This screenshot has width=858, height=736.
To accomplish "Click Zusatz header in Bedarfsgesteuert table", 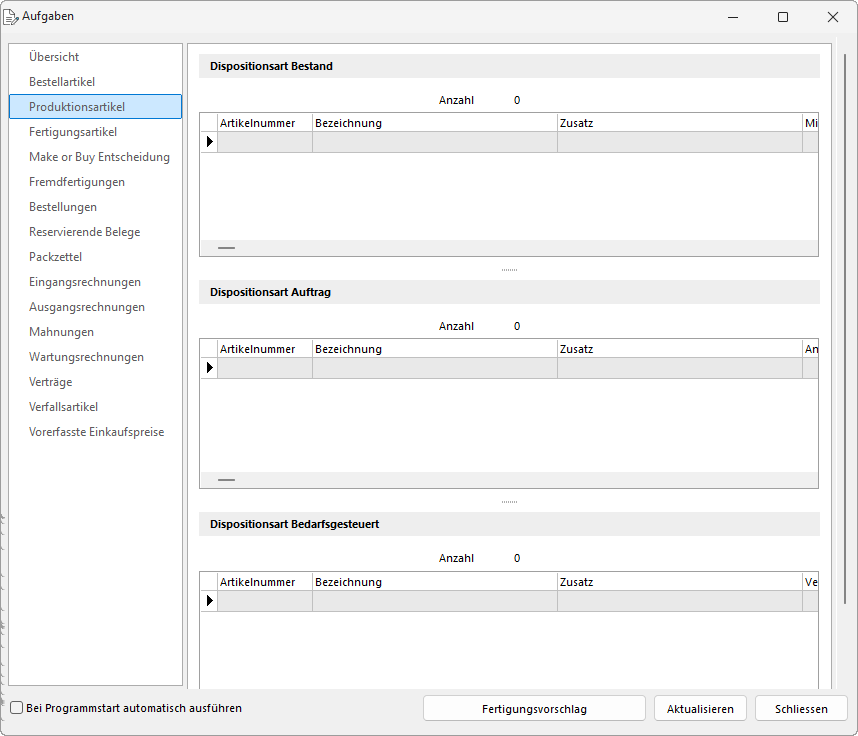I will tap(680, 582).
